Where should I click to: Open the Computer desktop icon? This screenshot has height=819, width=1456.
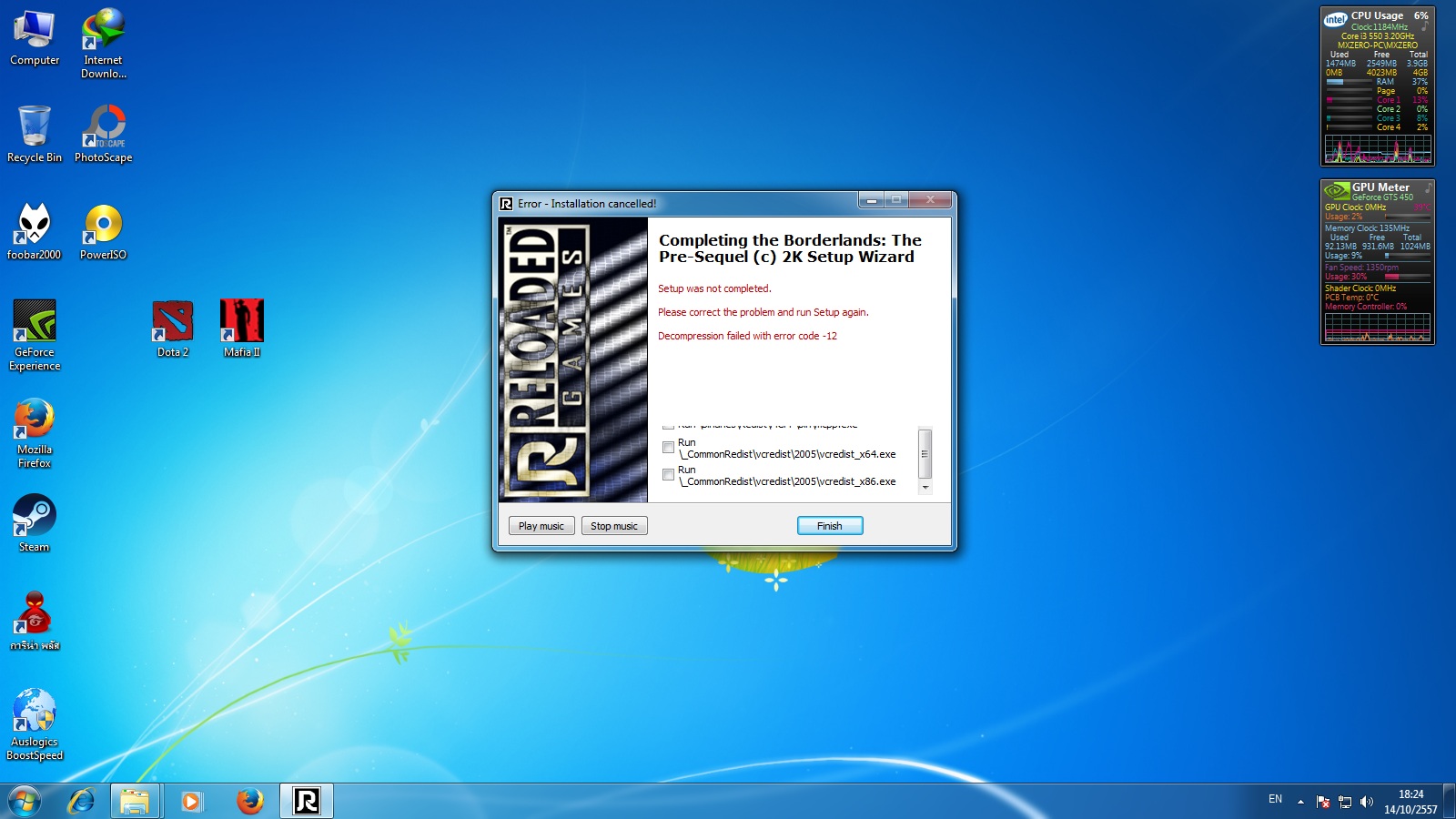[x=35, y=38]
